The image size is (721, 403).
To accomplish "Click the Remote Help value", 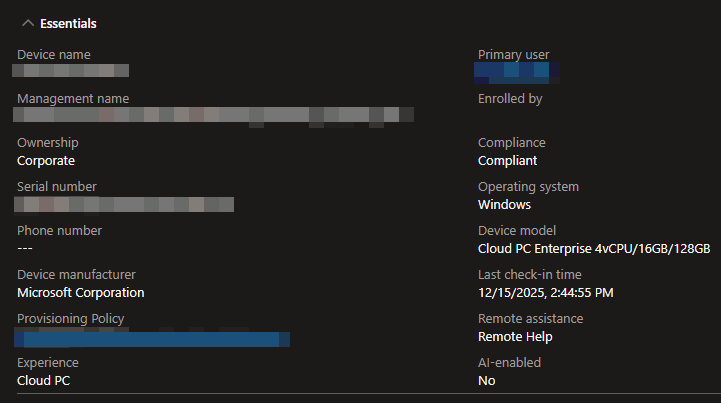I will 515,336.
